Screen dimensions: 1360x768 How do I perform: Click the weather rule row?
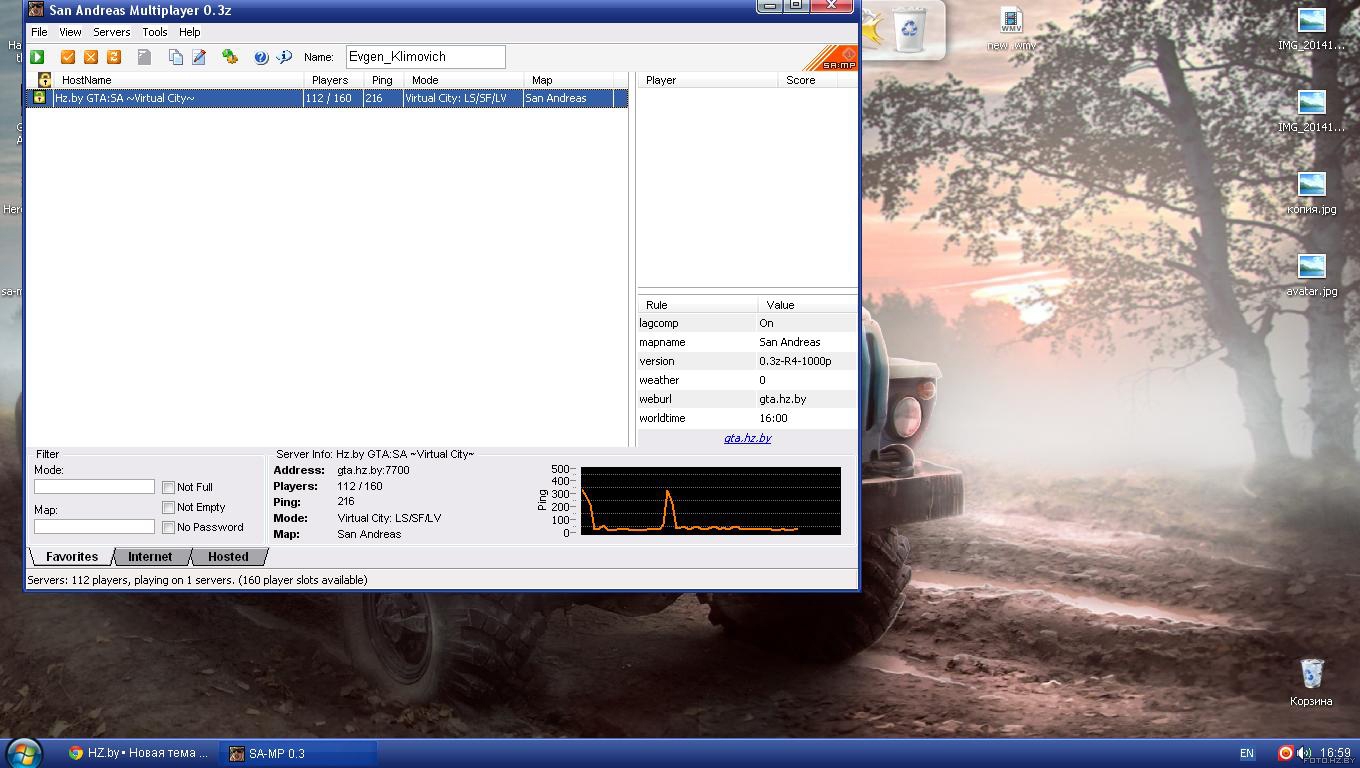click(x=747, y=380)
